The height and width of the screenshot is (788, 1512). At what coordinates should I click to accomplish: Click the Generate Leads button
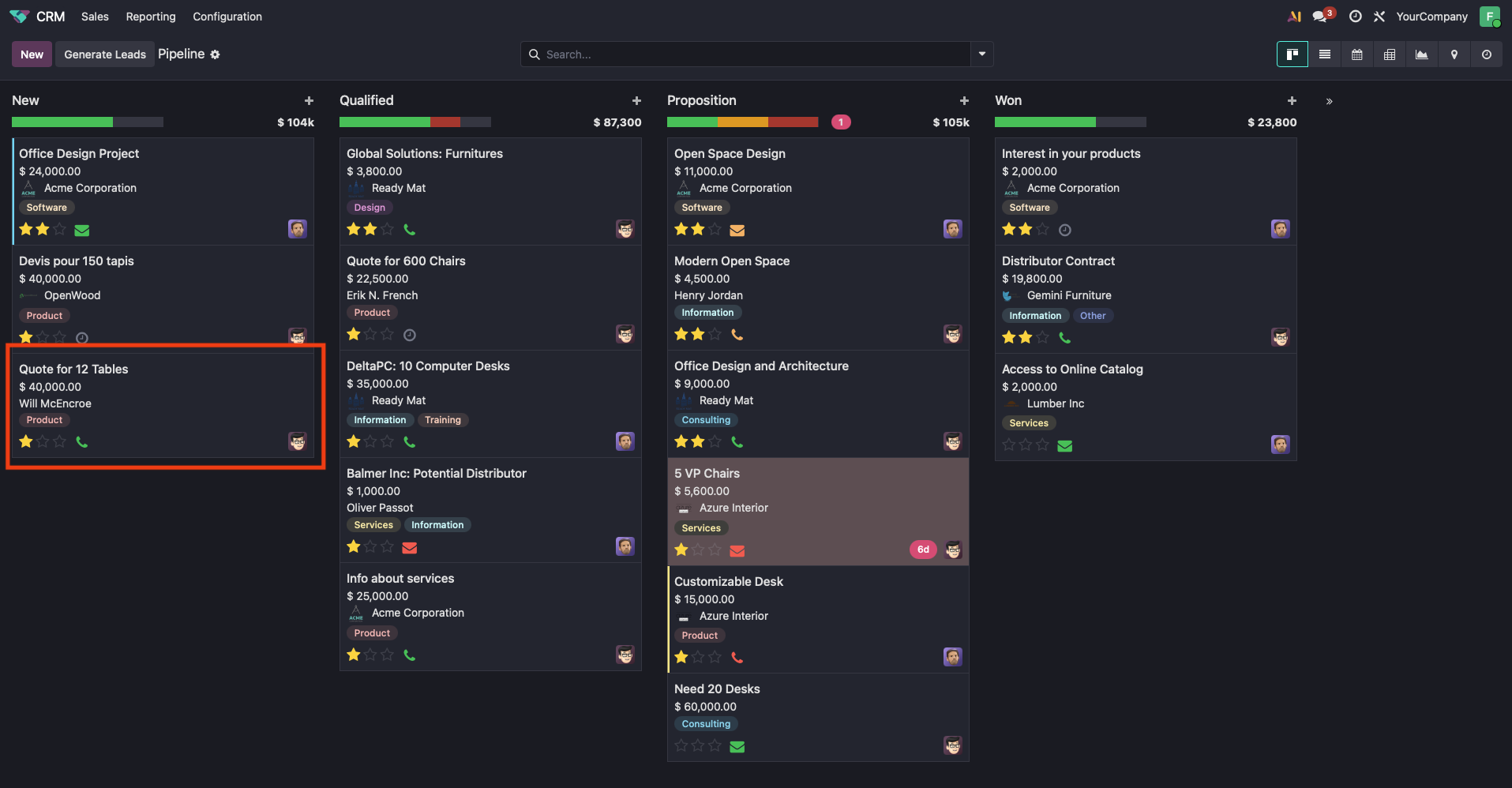[x=105, y=54]
